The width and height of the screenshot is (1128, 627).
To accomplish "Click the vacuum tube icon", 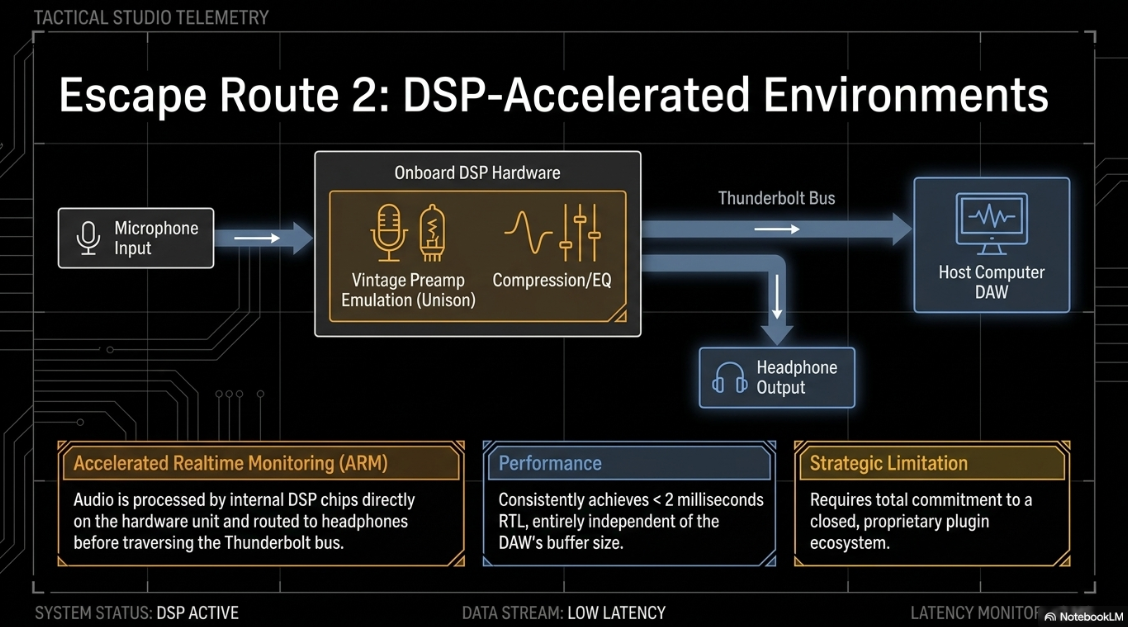I will point(432,232).
